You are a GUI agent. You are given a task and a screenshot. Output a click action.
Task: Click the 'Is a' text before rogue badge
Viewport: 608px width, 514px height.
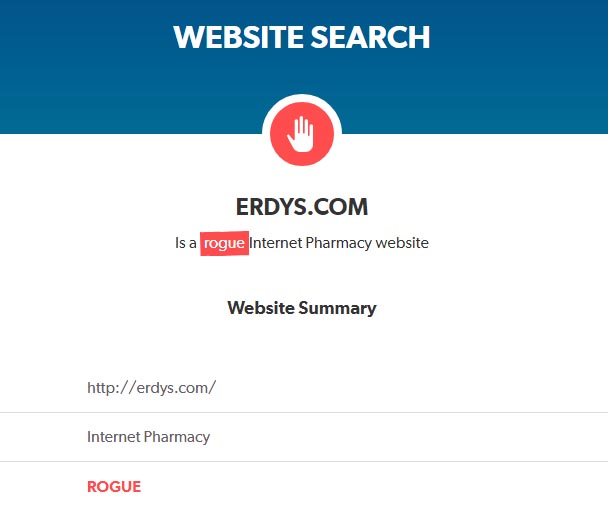coord(186,243)
